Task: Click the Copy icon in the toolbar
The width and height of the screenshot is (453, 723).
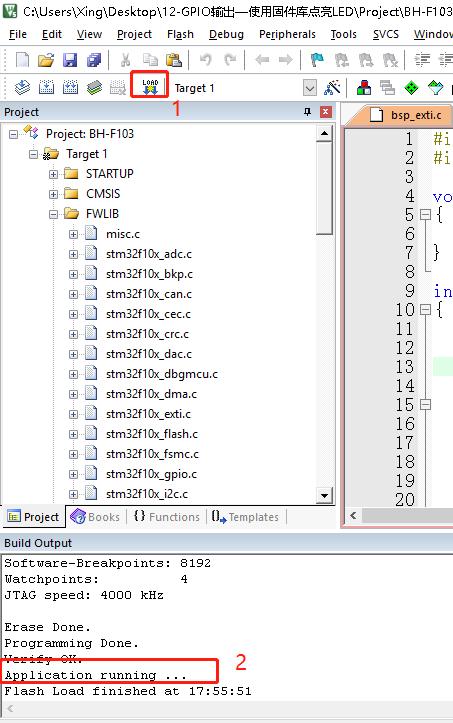Action: point(150,60)
